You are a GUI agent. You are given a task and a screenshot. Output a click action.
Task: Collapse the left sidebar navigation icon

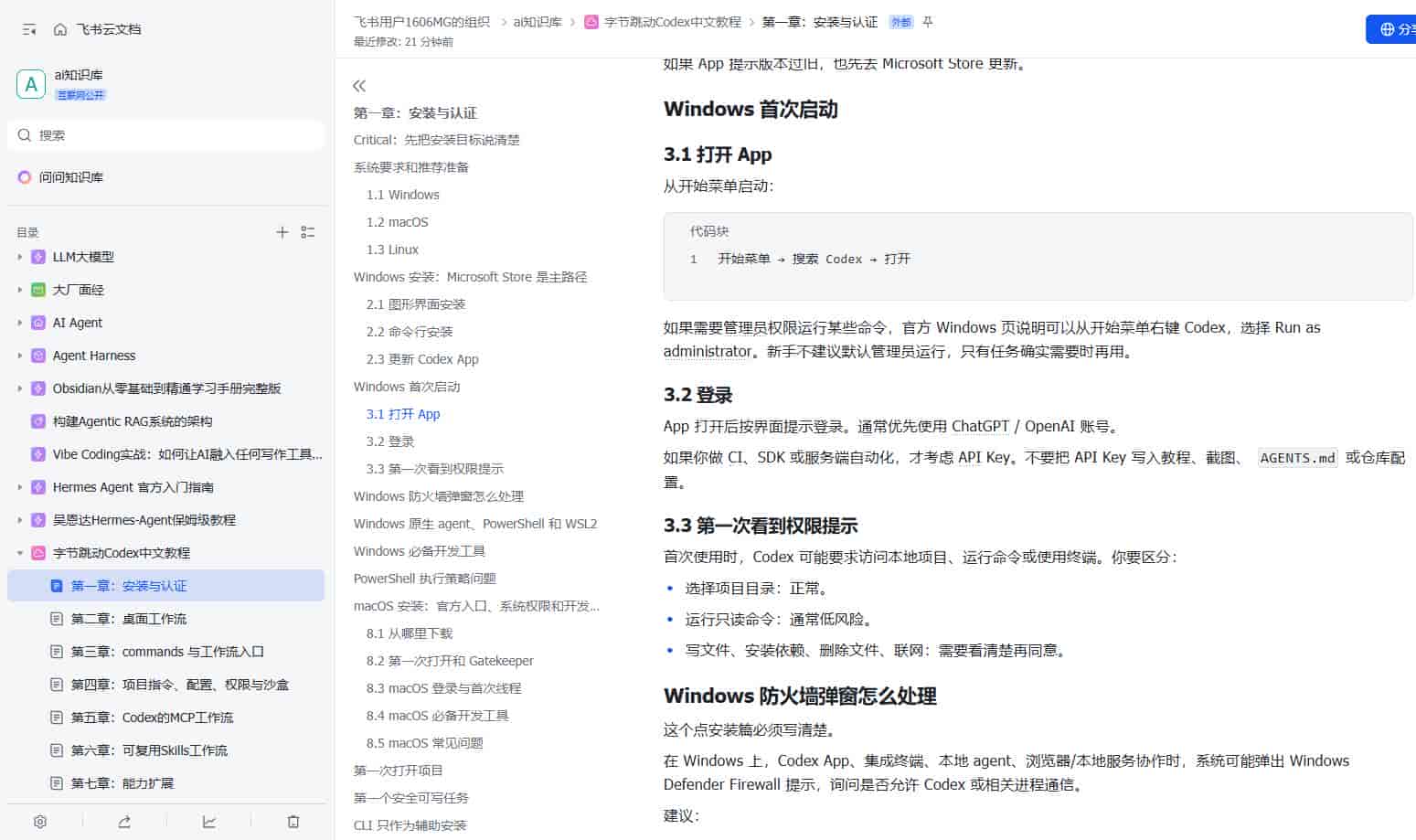tap(29, 29)
